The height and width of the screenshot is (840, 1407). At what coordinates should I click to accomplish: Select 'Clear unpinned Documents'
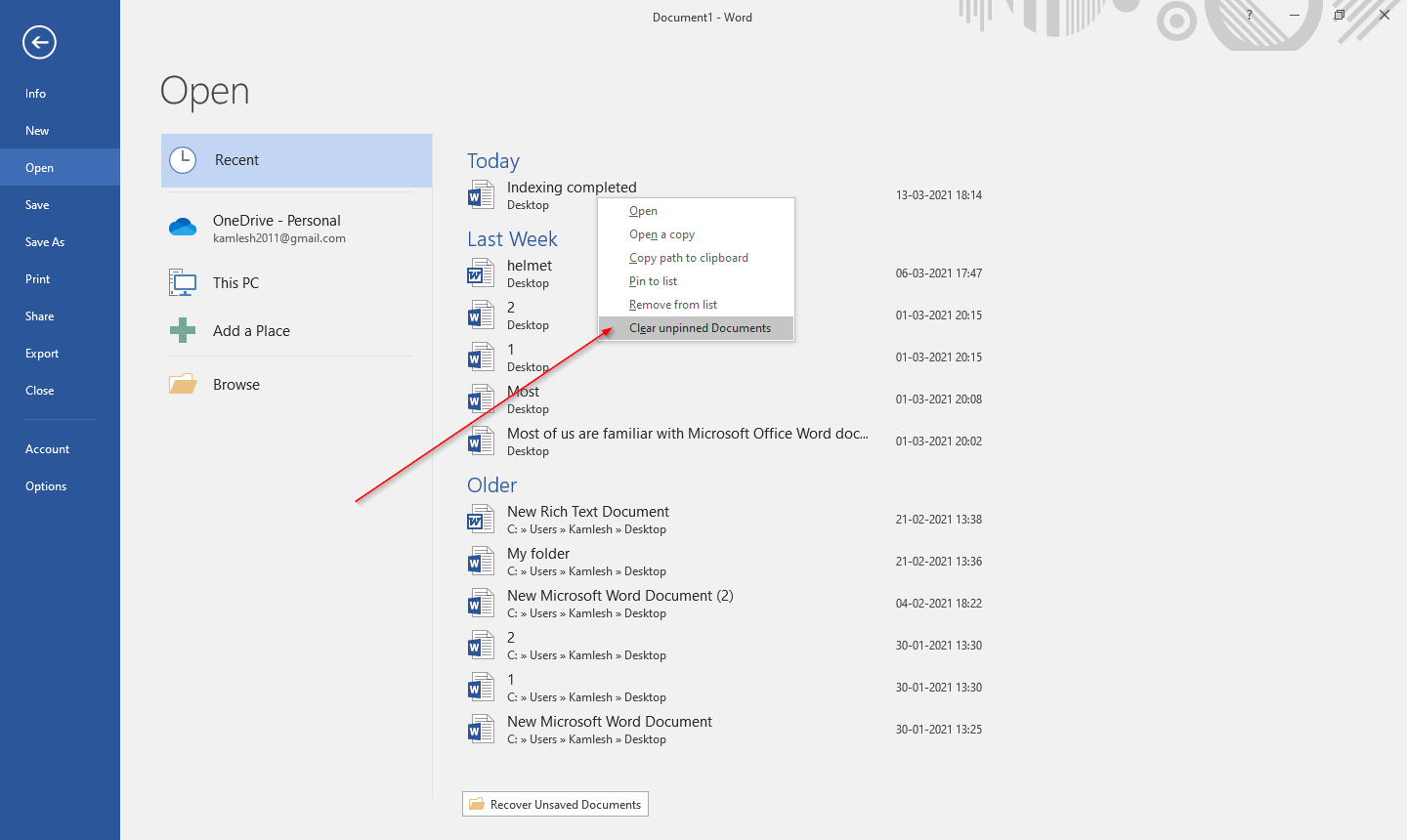tap(700, 327)
